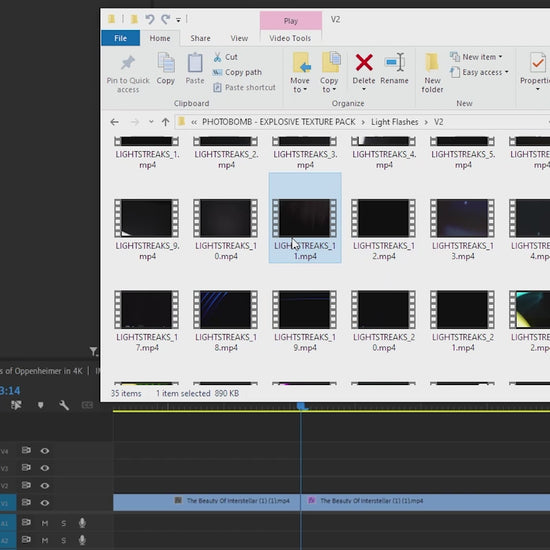Click the Delete red X icon
This screenshot has width=550, height=550.
tap(364, 62)
